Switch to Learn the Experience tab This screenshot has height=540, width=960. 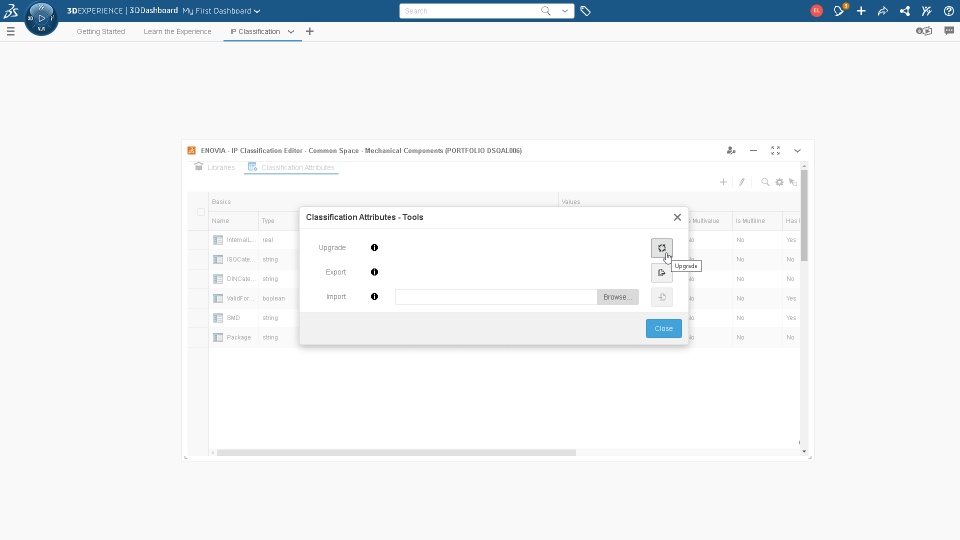[177, 31]
